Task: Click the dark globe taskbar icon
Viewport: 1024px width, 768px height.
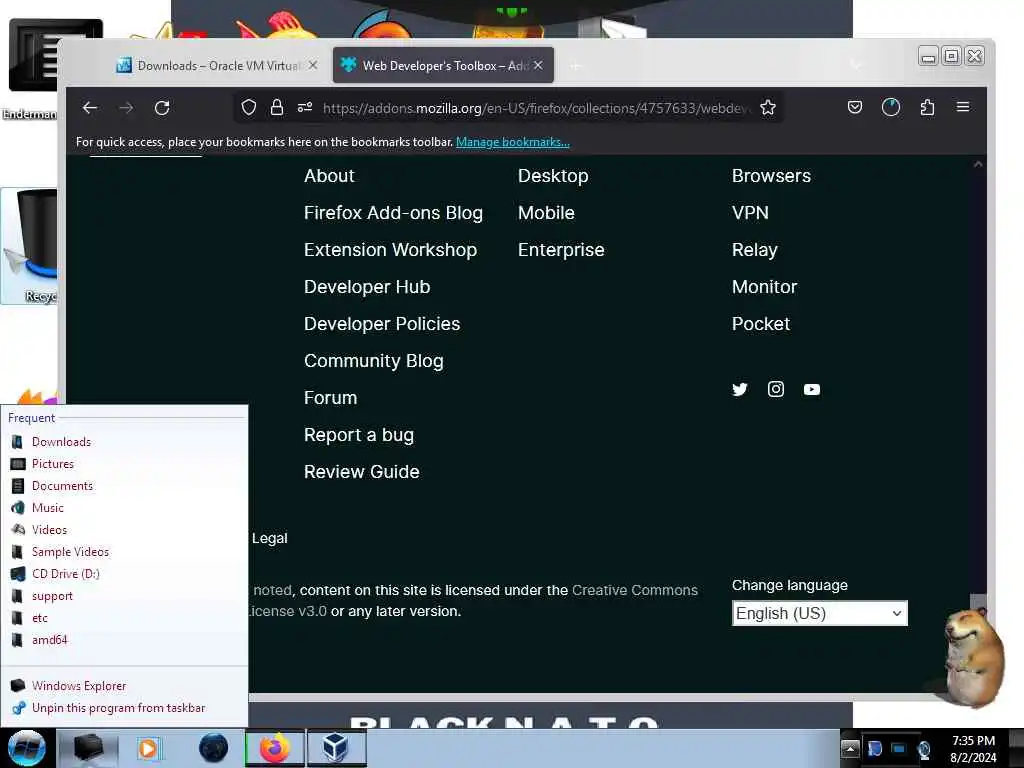Action: point(214,748)
